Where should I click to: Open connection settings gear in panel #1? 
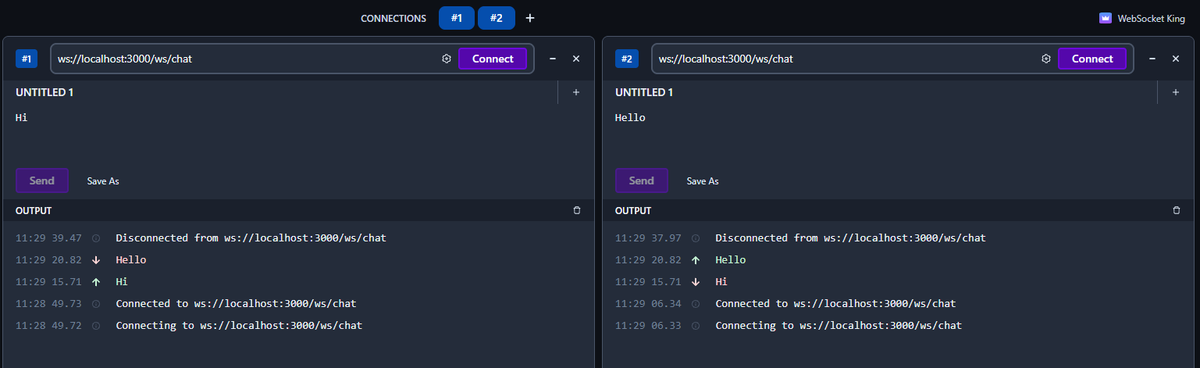[446, 59]
